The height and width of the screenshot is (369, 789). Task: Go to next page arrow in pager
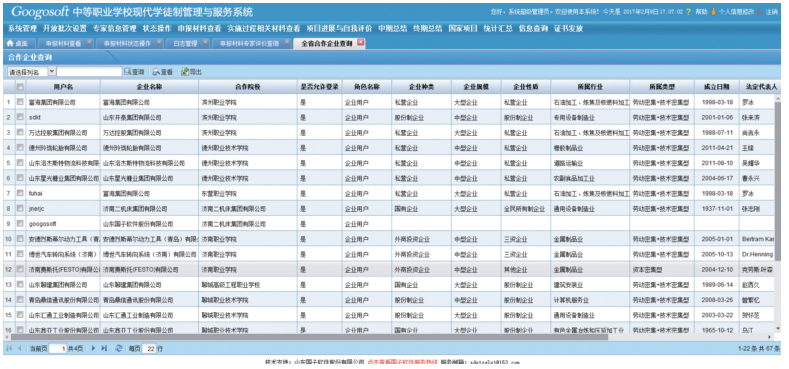coord(93,348)
